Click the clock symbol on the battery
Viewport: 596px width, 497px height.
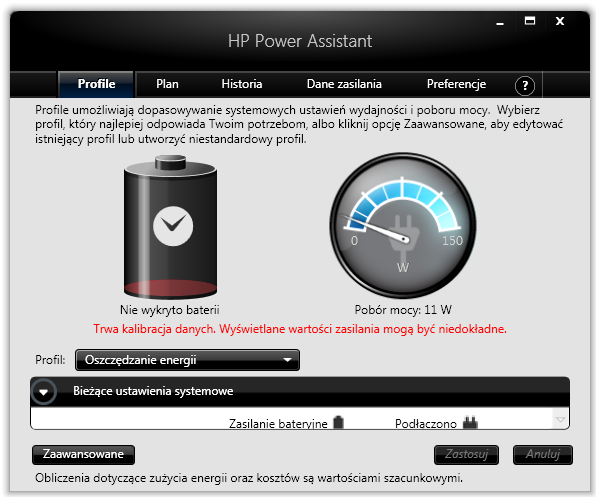173,226
